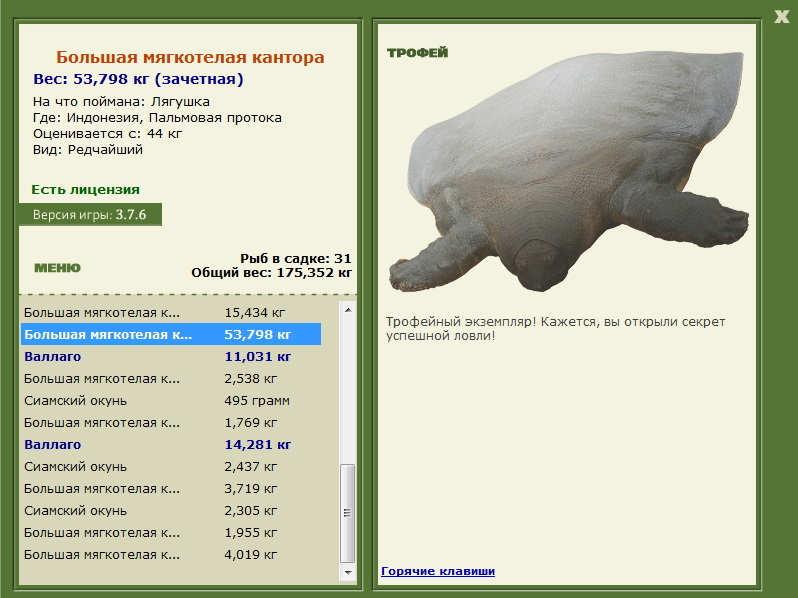Click the scrollbar up arrow
This screenshot has height=598, width=798.
click(348, 310)
